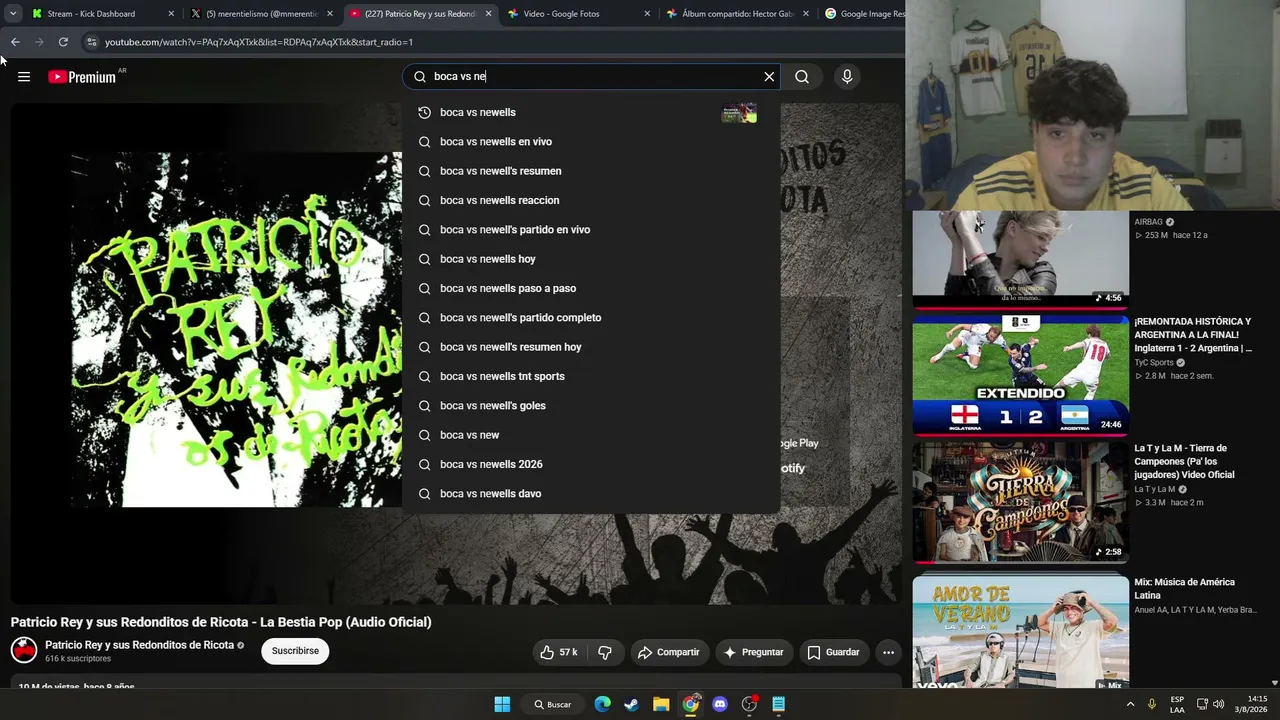Image resolution: width=1280 pixels, height=720 pixels.
Task: Open volume control in system tray
Action: click(x=1218, y=704)
